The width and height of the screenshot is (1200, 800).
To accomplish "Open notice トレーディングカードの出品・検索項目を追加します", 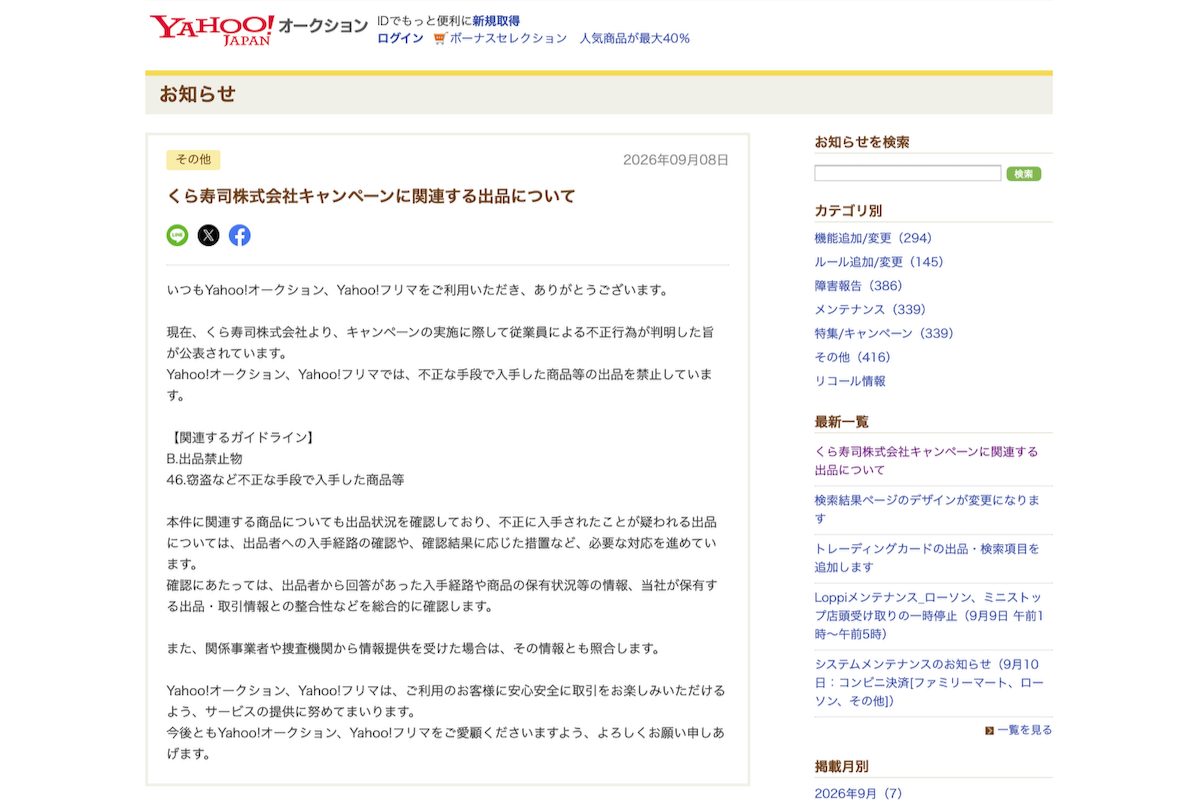I will [x=926, y=558].
